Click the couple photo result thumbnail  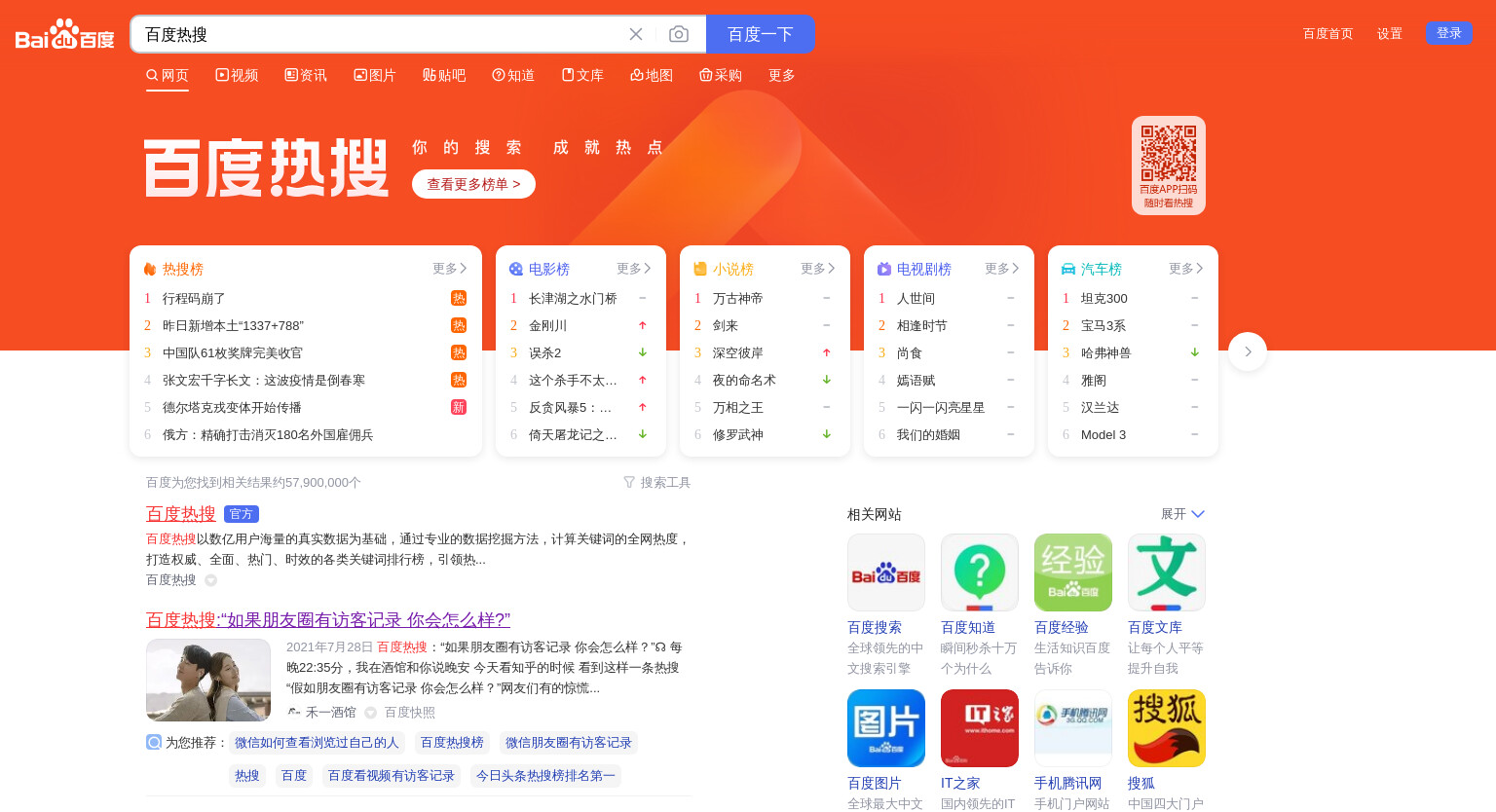point(208,680)
